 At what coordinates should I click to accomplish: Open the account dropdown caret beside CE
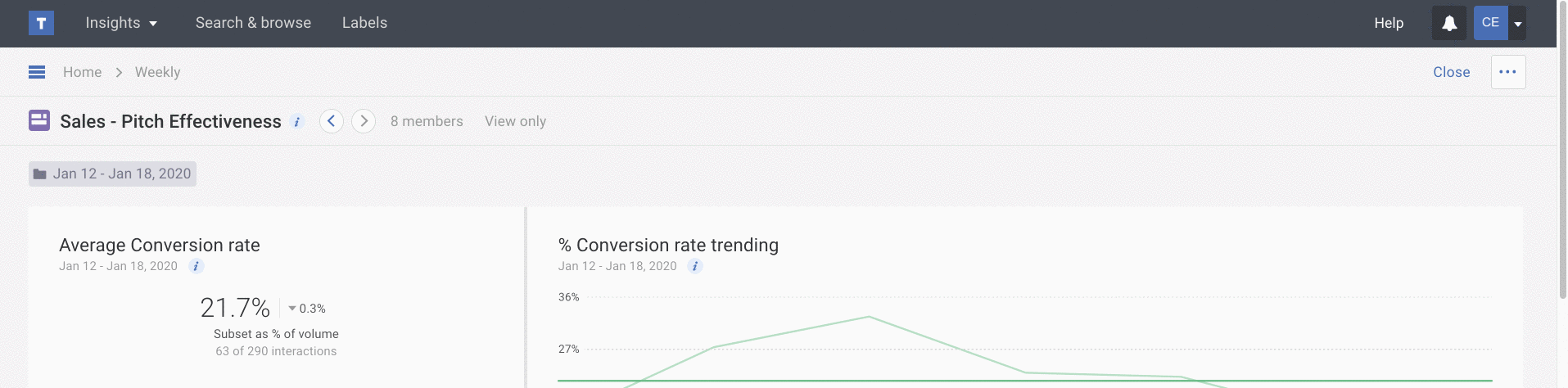coord(1517,24)
